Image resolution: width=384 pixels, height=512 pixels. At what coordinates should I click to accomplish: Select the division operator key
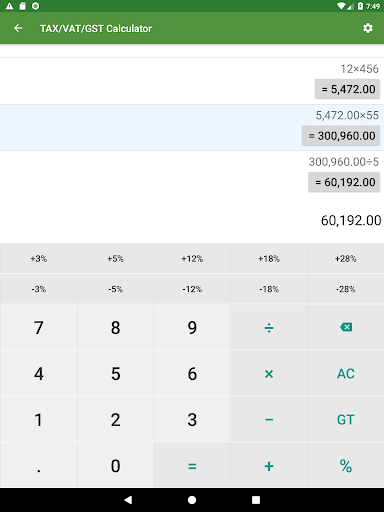point(269,327)
